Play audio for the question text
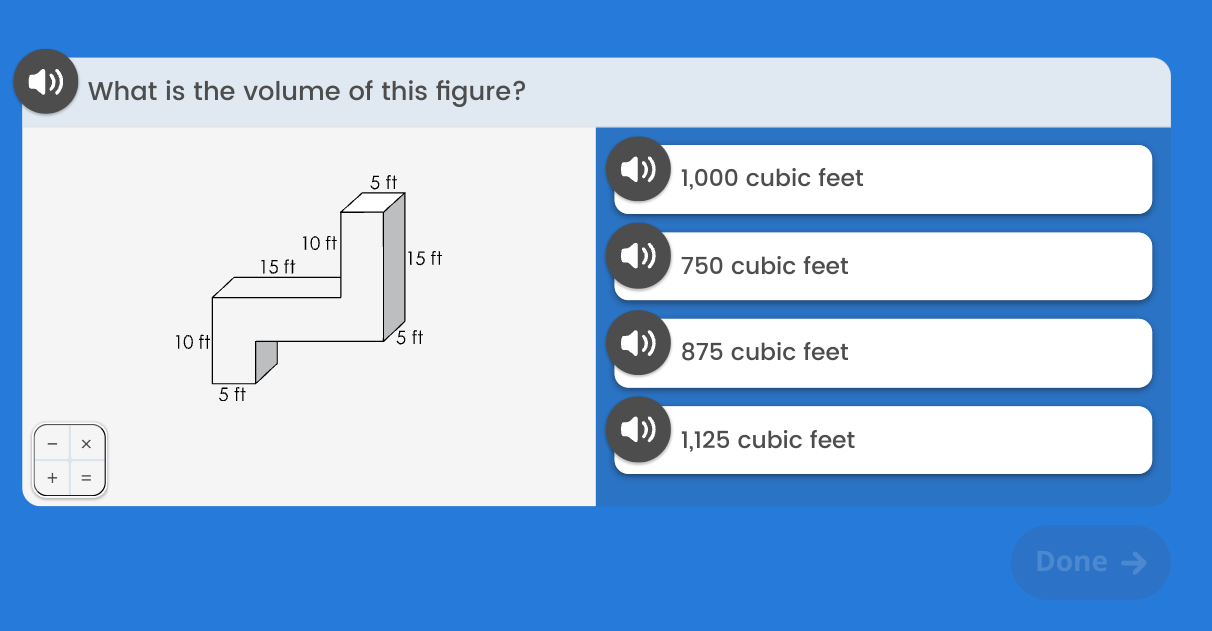 (x=46, y=81)
